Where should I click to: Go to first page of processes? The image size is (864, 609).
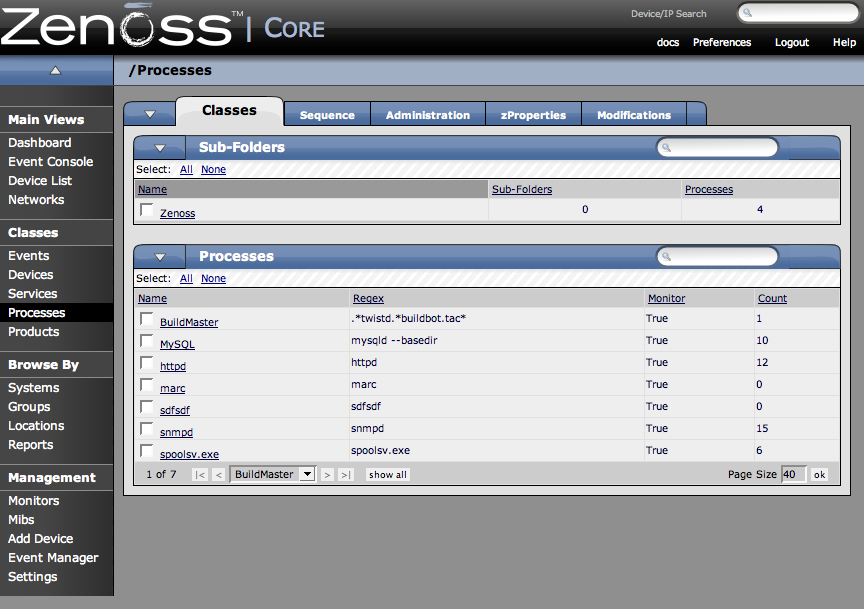tap(200, 475)
